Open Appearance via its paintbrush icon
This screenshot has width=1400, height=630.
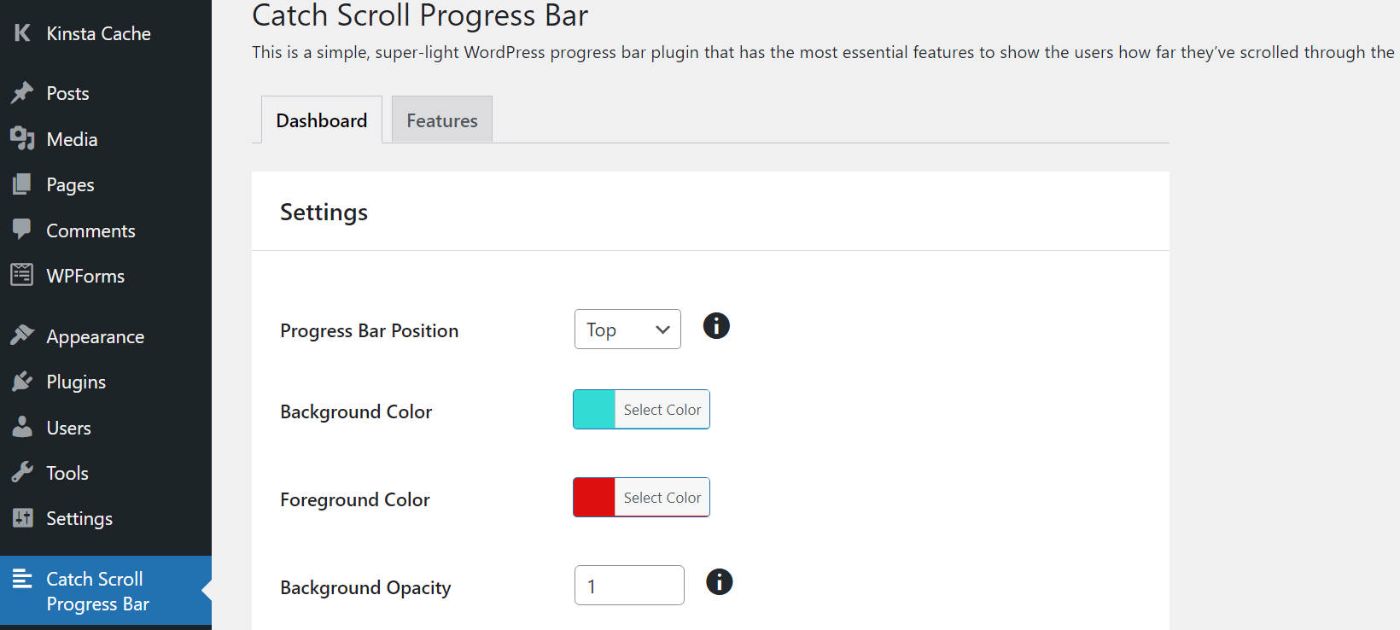[x=25, y=336]
